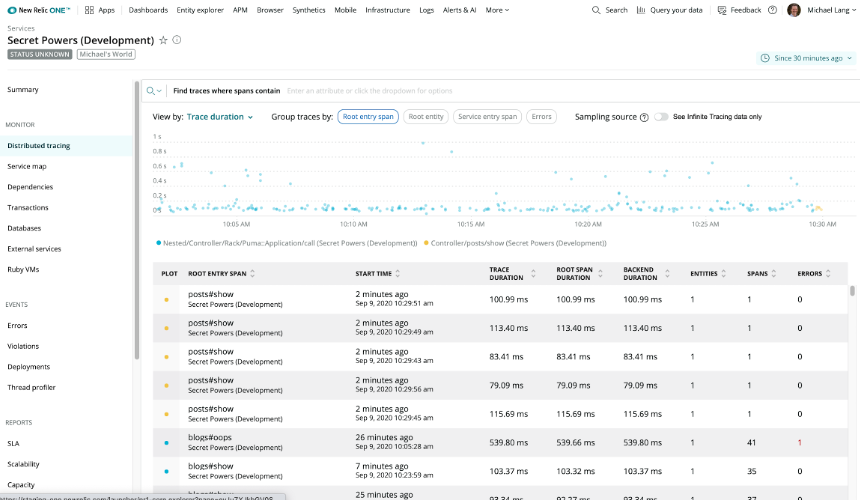Click plot dot for blogs#oops row
The width and height of the screenshot is (860, 500).
(166, 442)
